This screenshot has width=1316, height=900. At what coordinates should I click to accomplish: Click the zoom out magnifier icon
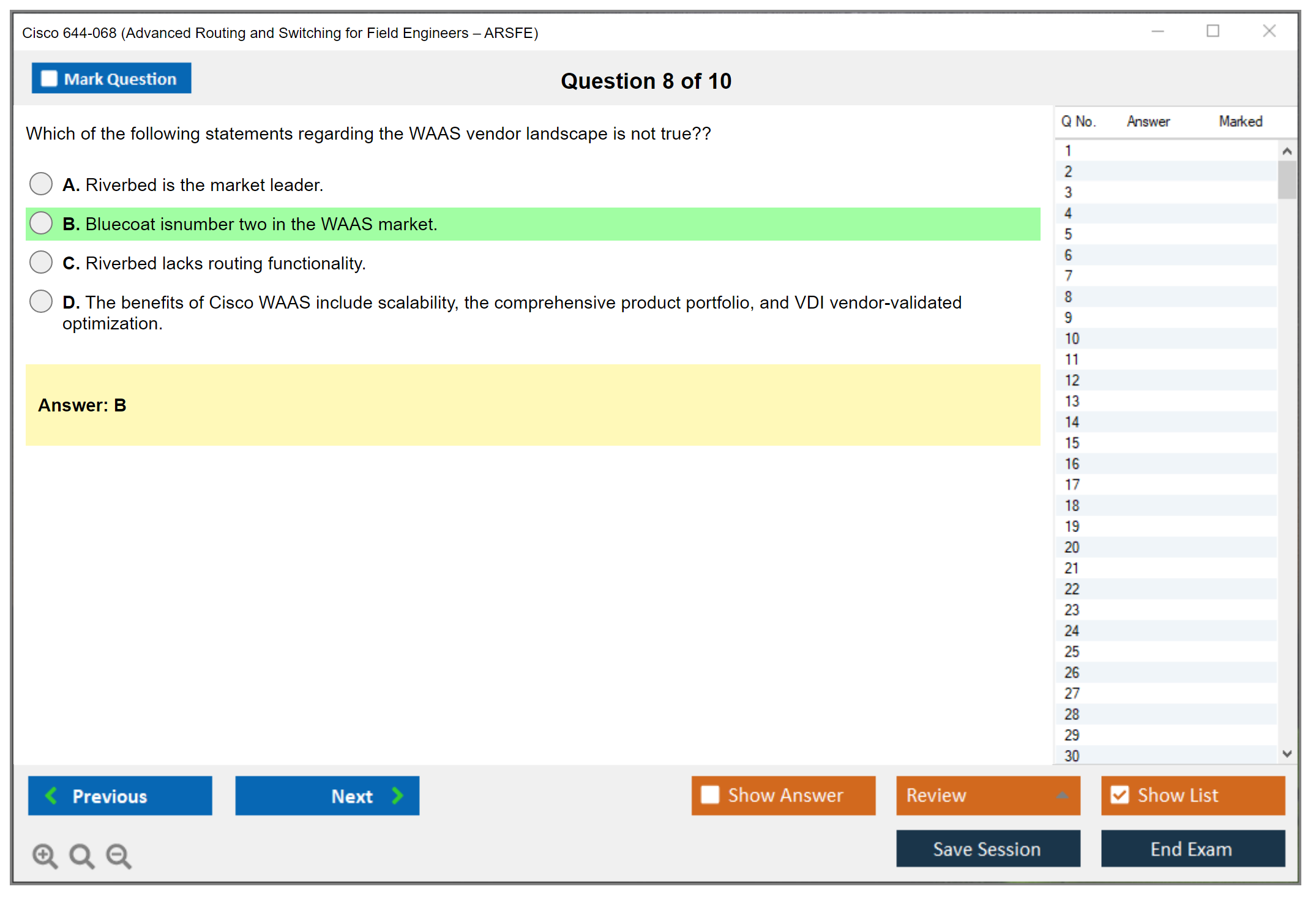118,855
